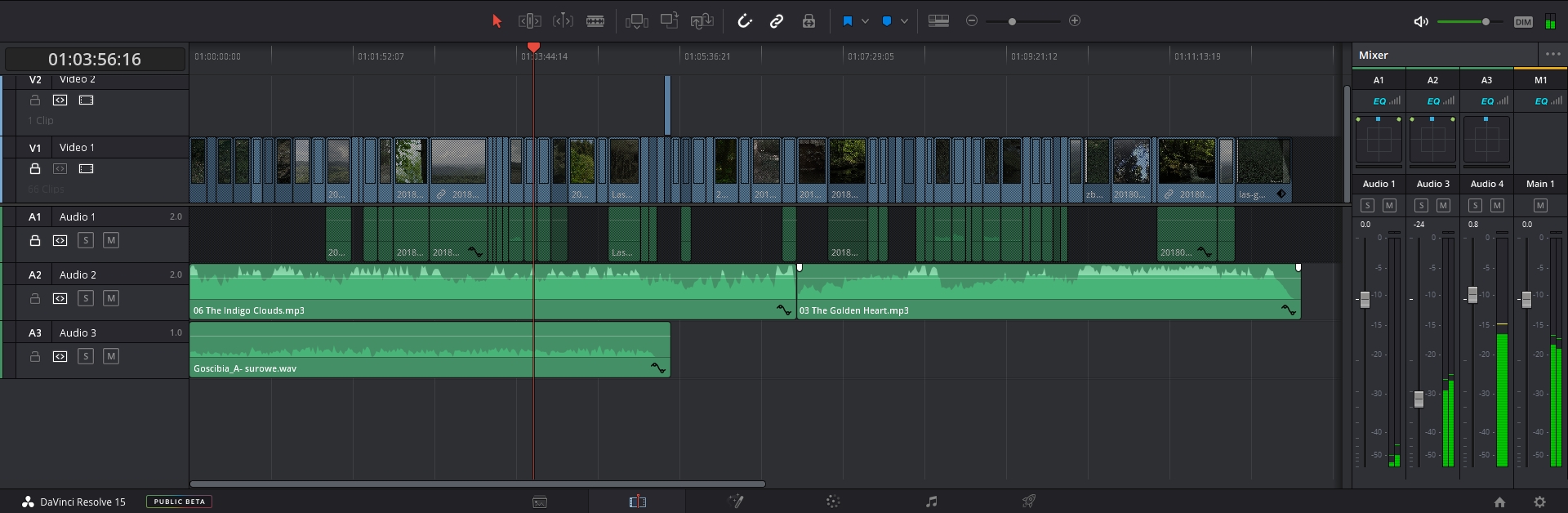Switch to the Fusion page
This screenshot has width=1568, height=513.
click(x=736, y=502)
